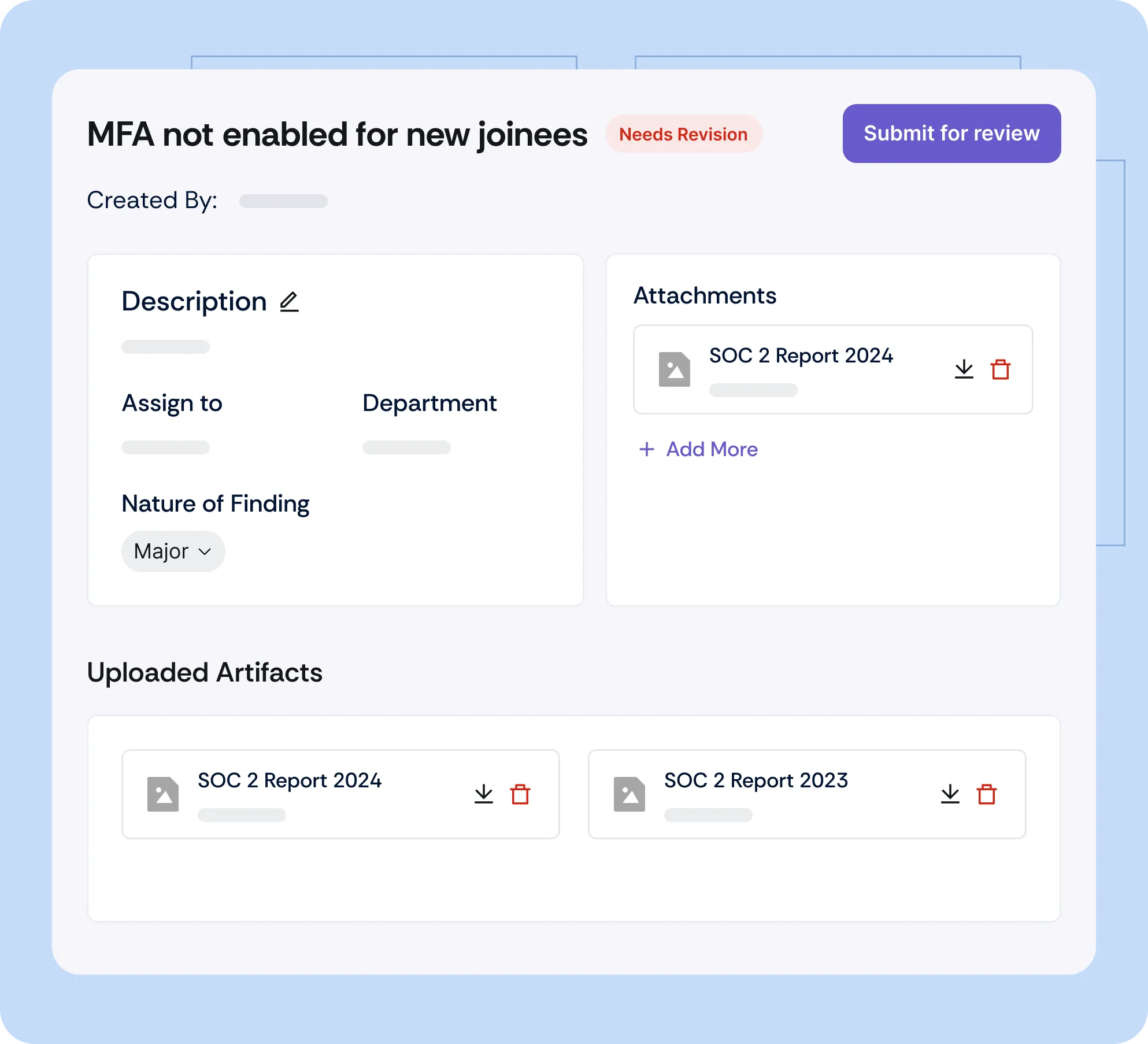Click SOC 2 Report 2024 artifact file icon
The height and width of the screenshot is (1044, 1148).
[163, 794]
